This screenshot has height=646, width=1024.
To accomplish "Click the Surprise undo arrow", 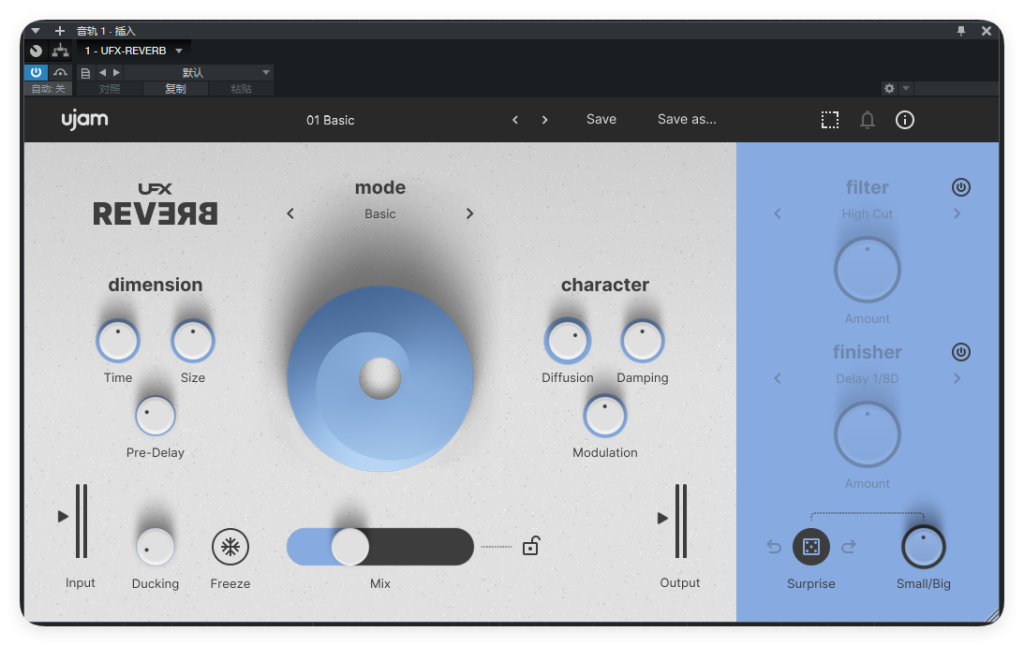I will [774, 547].
